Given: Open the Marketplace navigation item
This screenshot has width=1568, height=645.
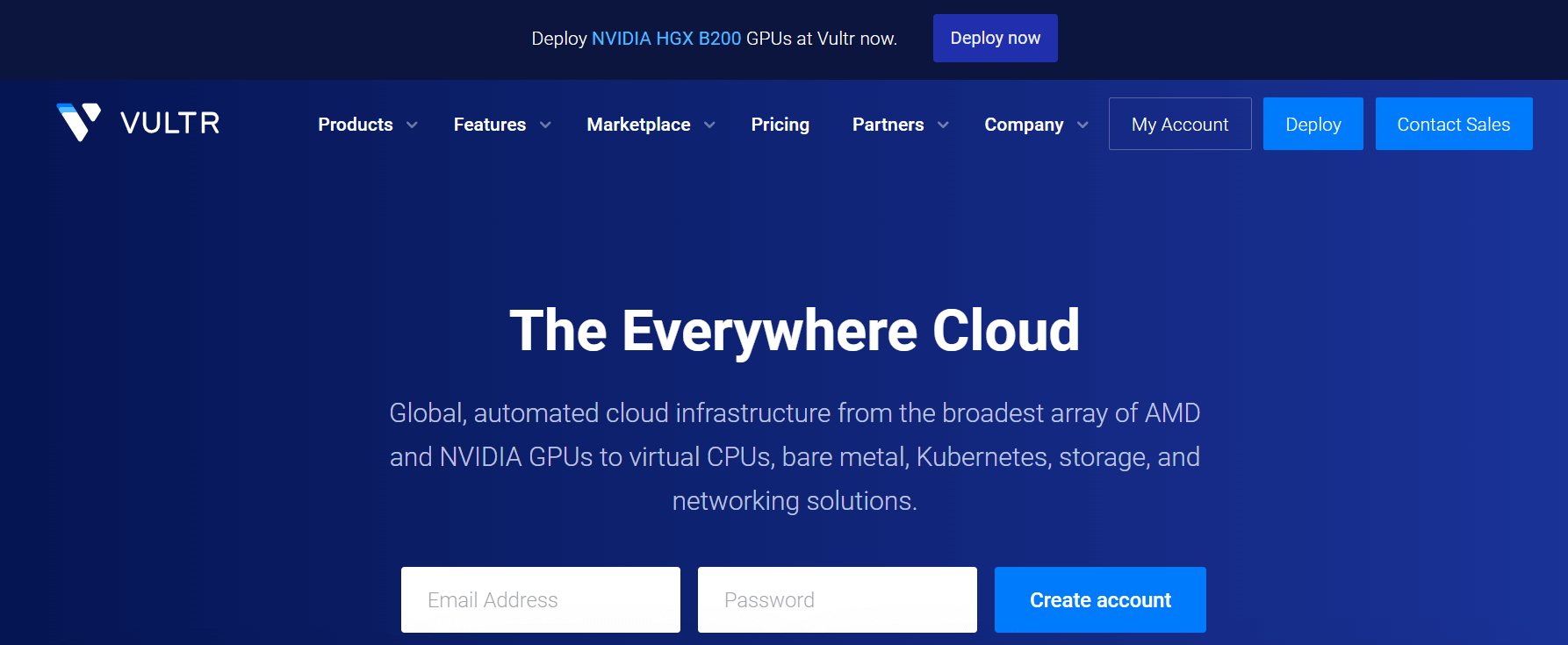Looking at the screenshot, I should (x=638, y=125).
